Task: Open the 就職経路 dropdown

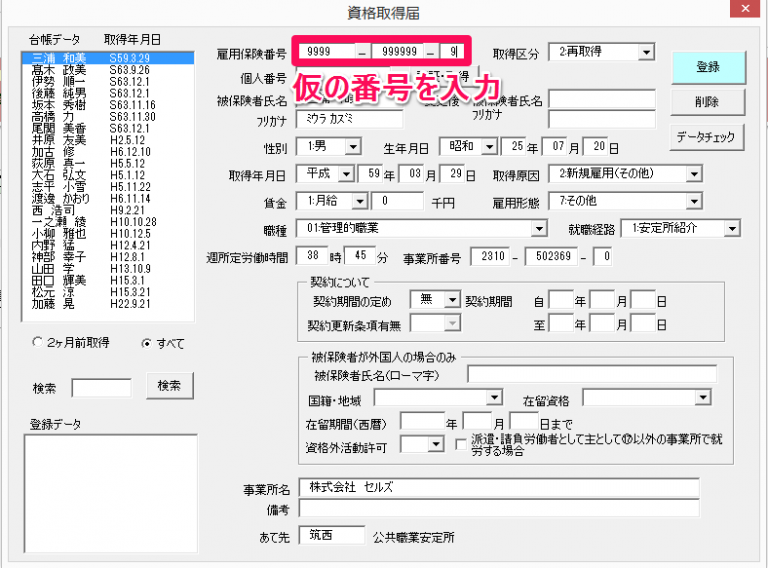Action: (732, 229)
